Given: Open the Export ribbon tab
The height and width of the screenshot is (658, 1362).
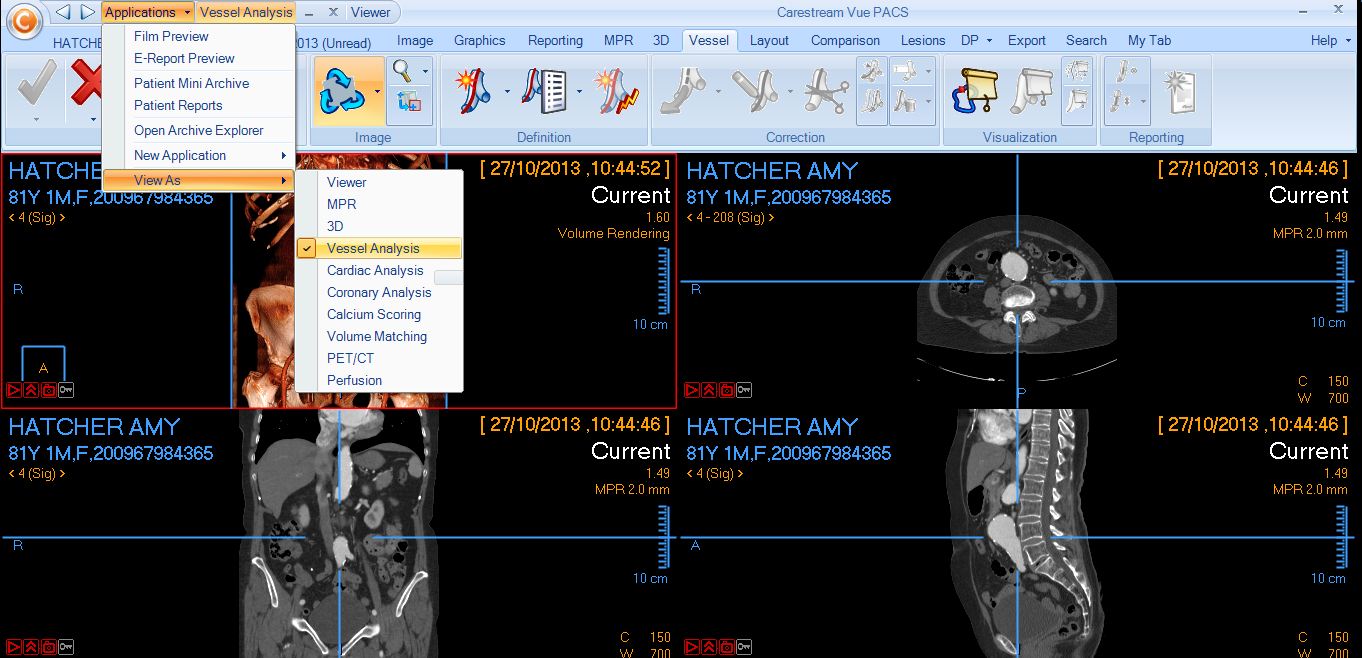Looking at the screenshot, I should pos(1026,40).
